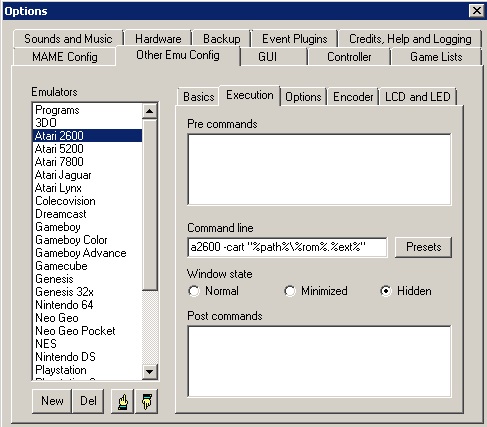Click the Presets button

tap(423, 247)
